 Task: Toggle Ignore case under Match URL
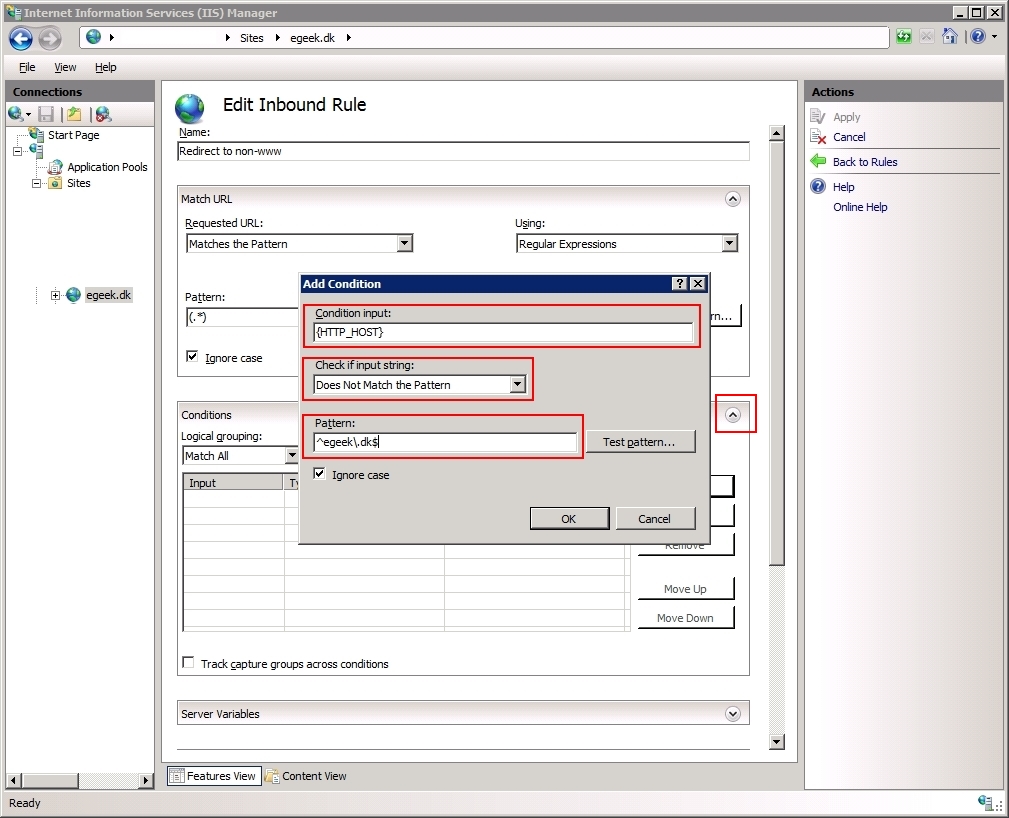point(192,357)
